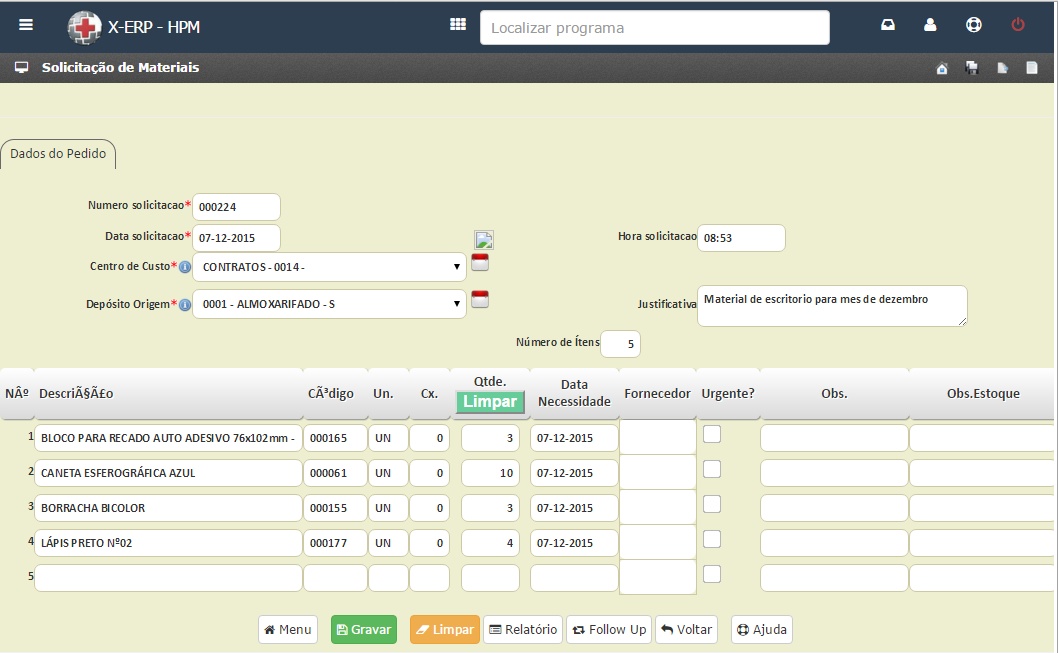Focus the Localizar programa search box

point(655,28)
